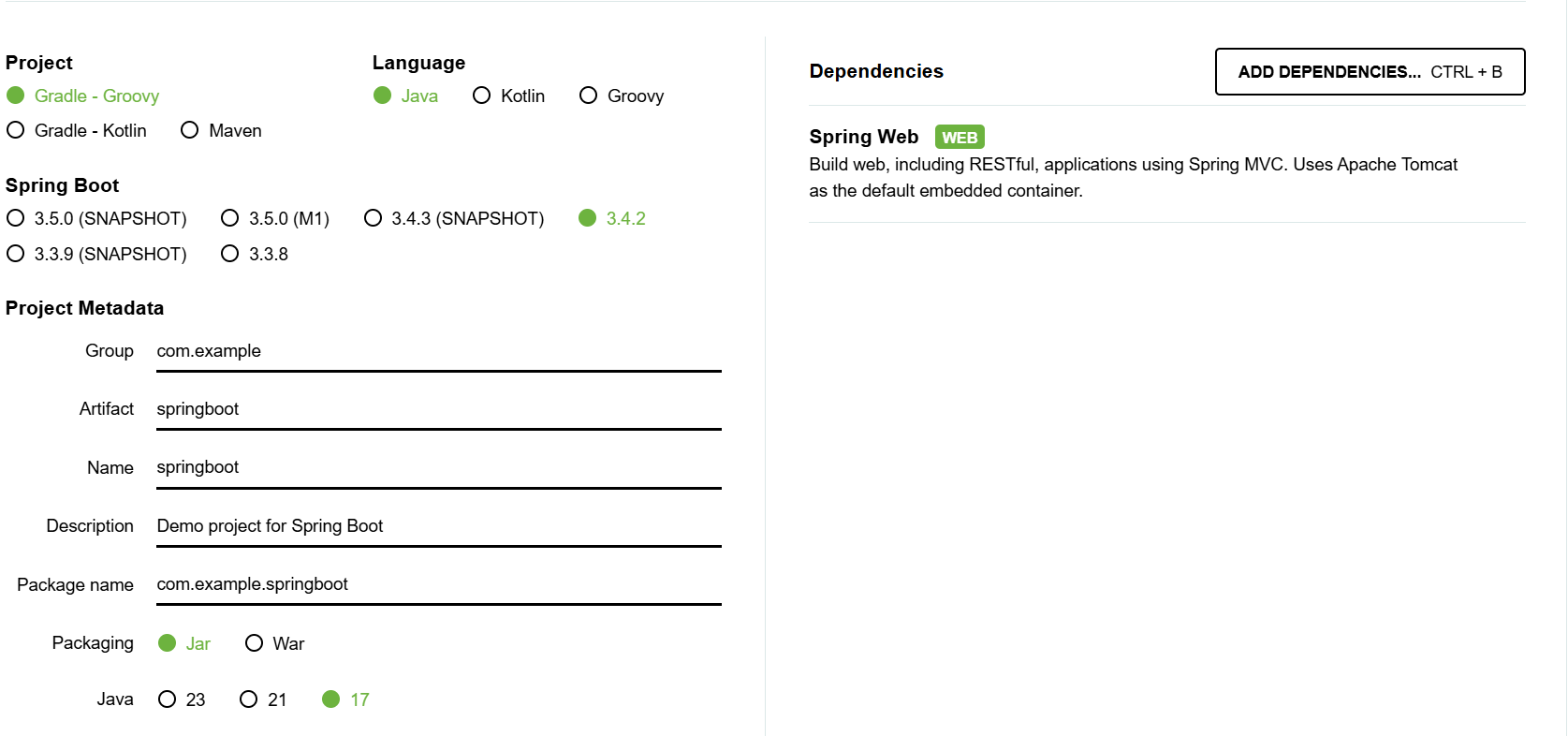Edit the Description field text
The height and width of the screenshot is (736, 1568).
439,526
